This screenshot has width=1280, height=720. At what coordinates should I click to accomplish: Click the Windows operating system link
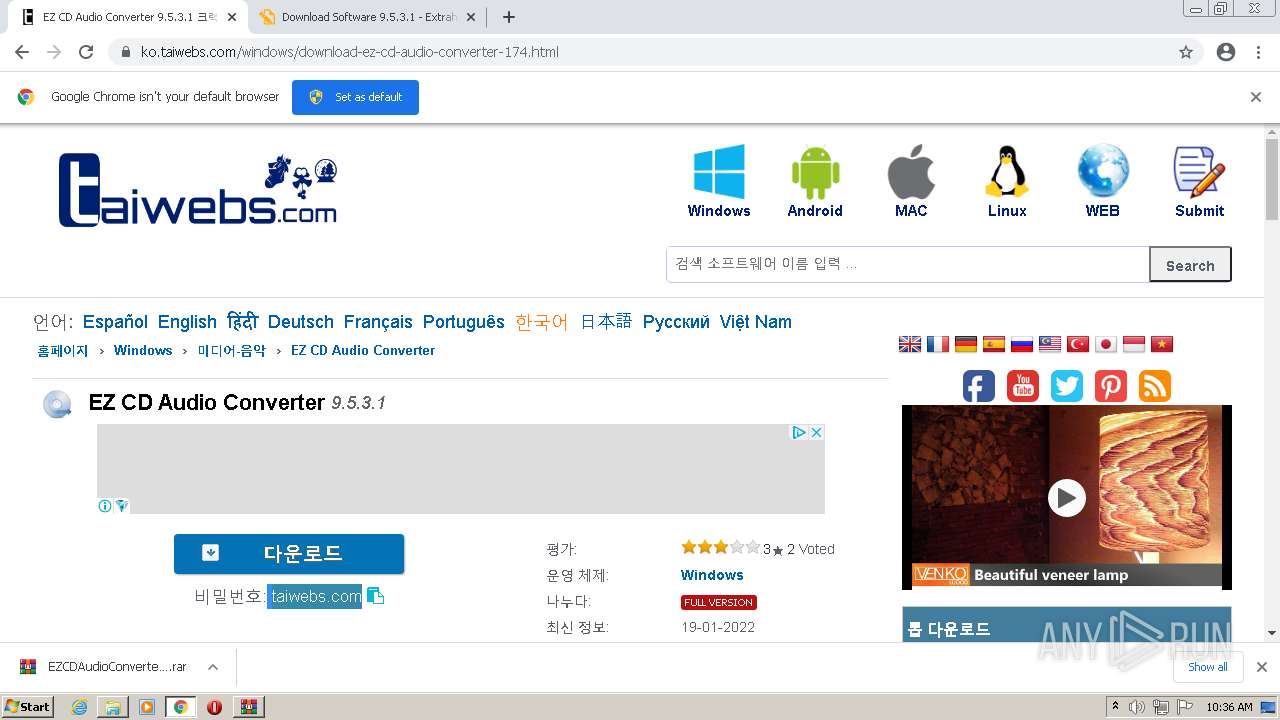click(712, 575)
